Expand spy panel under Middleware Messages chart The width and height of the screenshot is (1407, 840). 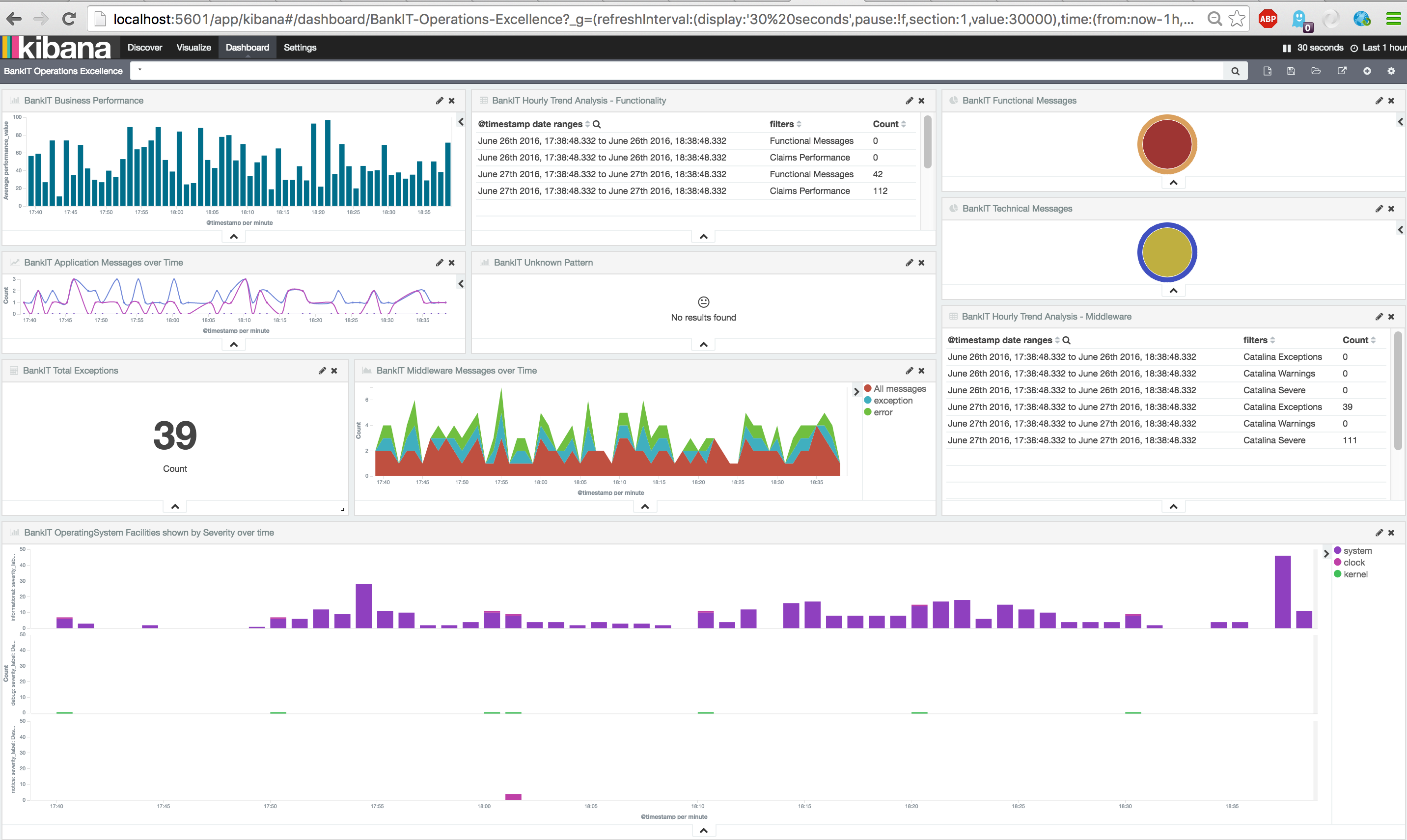645,507
